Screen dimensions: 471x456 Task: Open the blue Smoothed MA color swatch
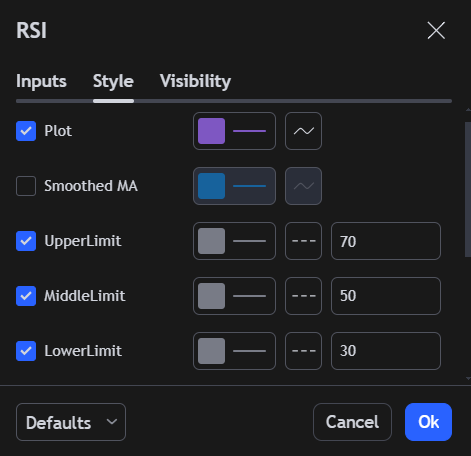[x=211, y=186]
